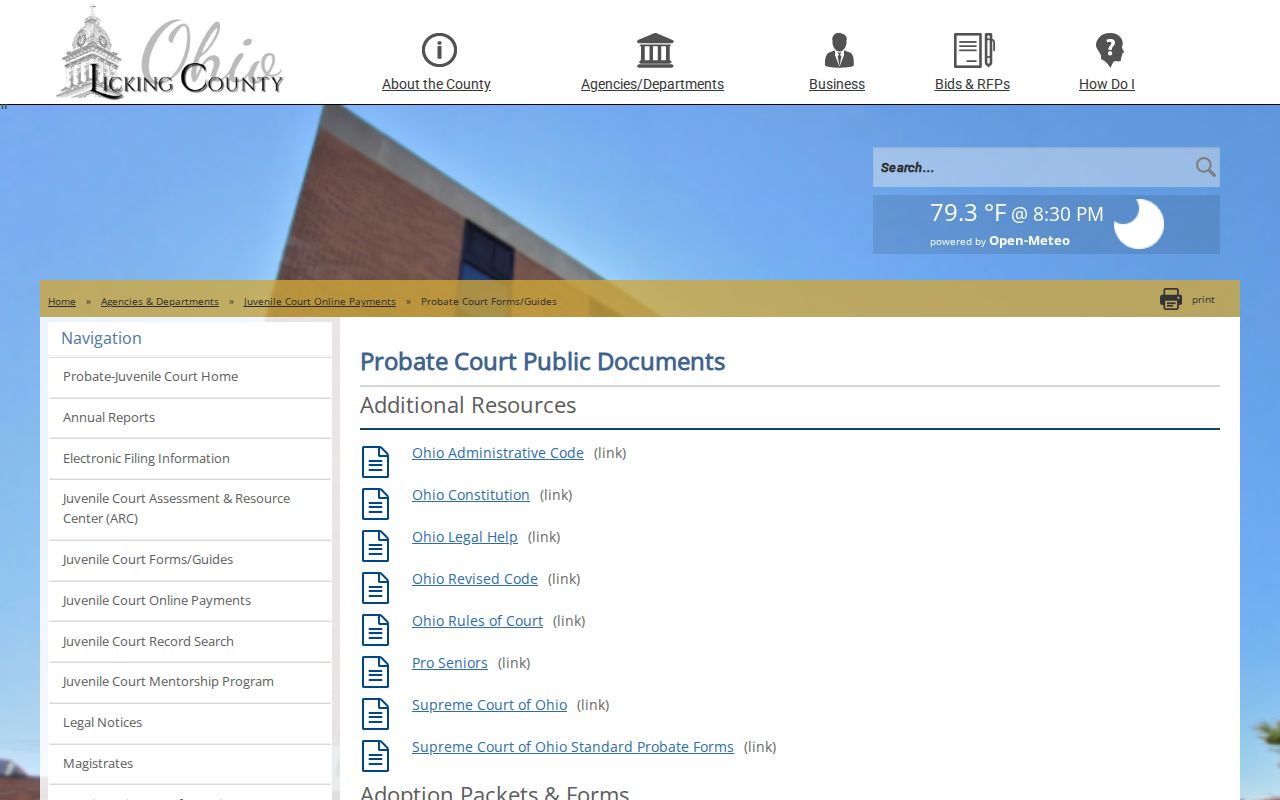Click the moon weather icon
Screen dimensions: 1280x800
(x=1138, y=223)
